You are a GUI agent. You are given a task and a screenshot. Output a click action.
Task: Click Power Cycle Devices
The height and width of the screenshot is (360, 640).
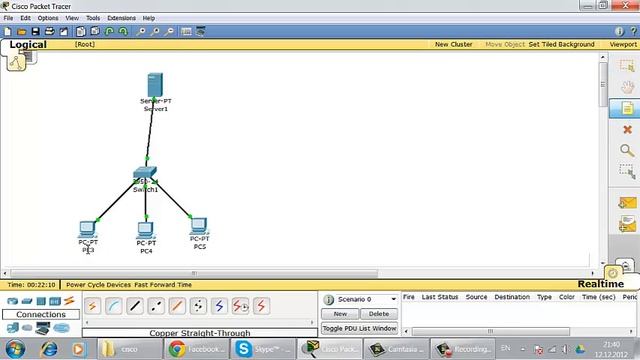pos(98,285)
